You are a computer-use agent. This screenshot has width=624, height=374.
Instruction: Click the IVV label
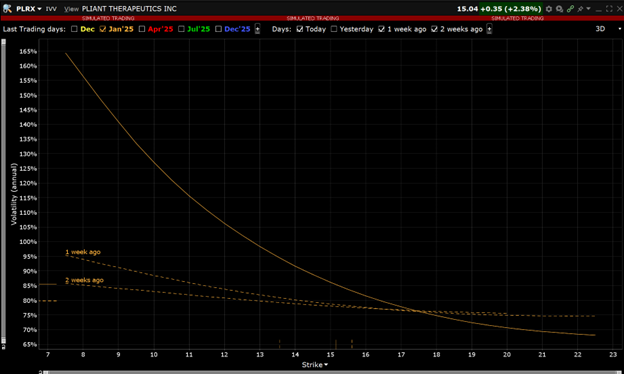coord(51,9)
